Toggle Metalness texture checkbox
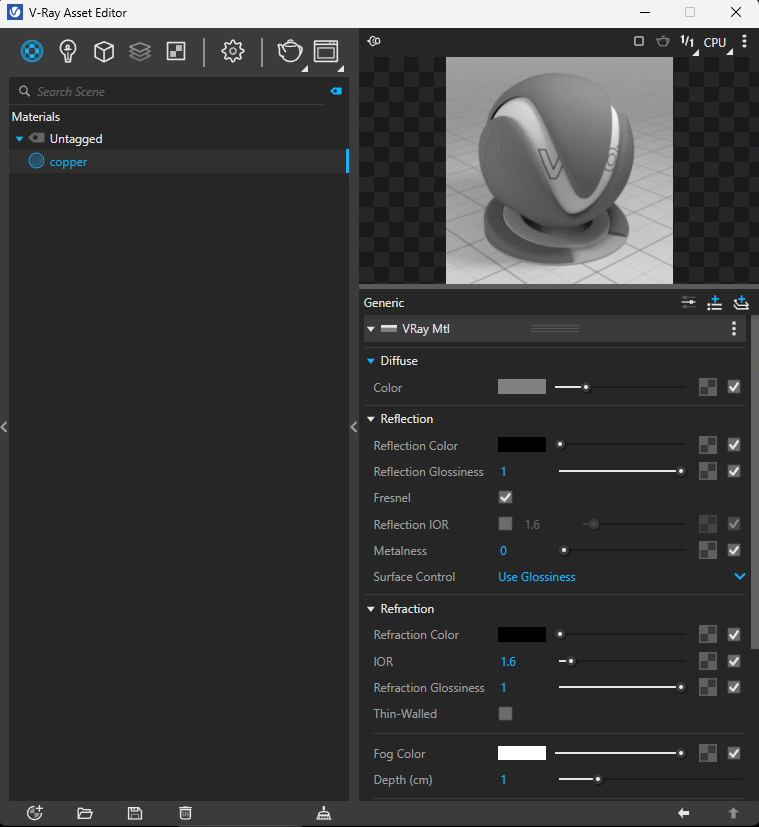Screen dimensions: 759x827 [734, 551]
